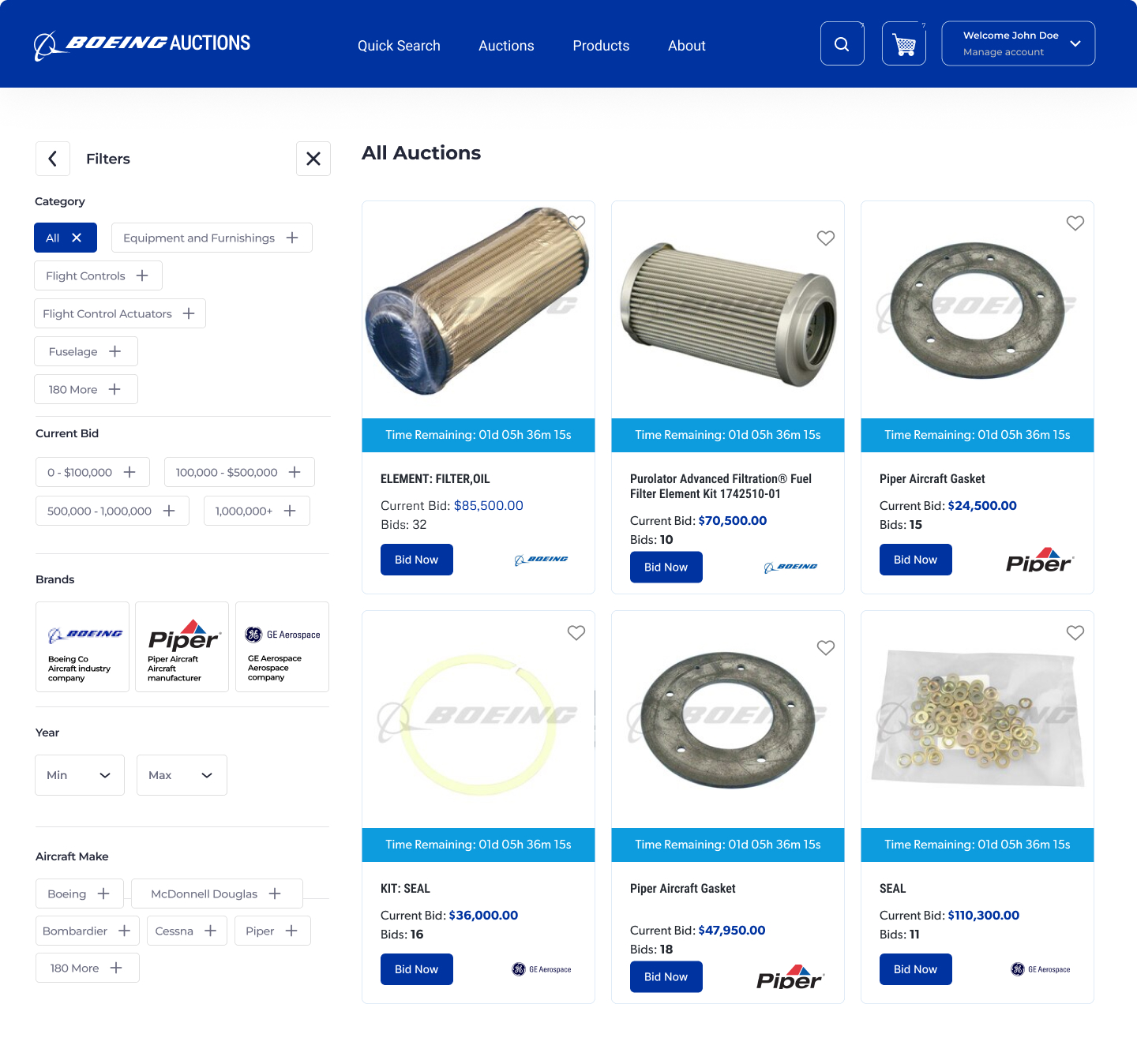Bid Now on ELEMENT: FILTER,OIL
The height and width of the screenshot is (1064, 1137).
point(417,560)
